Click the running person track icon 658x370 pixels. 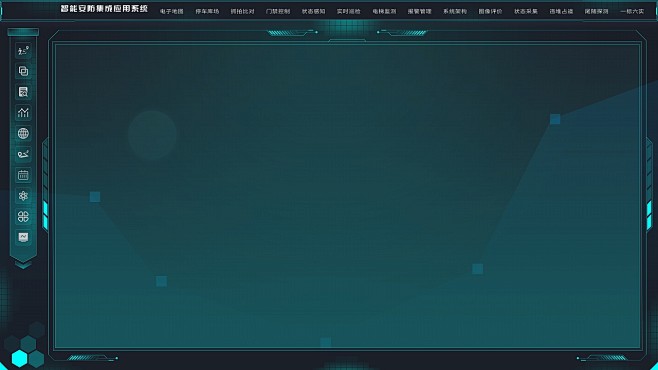[23, 51]
